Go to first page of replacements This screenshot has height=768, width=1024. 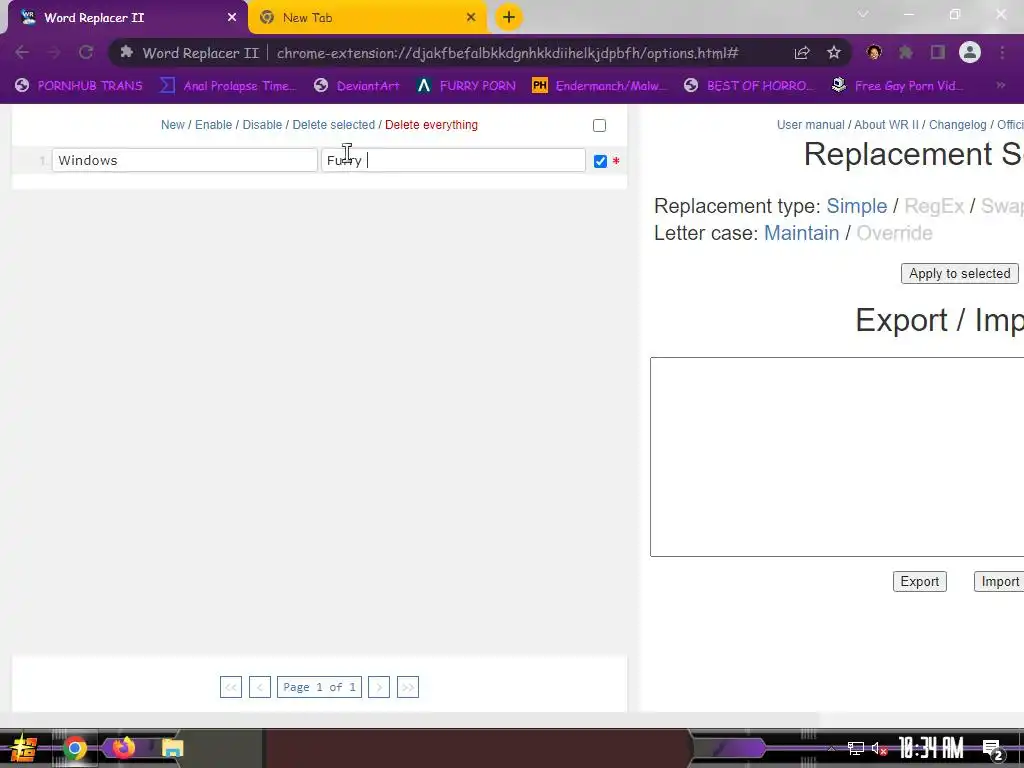coord(231,687)
